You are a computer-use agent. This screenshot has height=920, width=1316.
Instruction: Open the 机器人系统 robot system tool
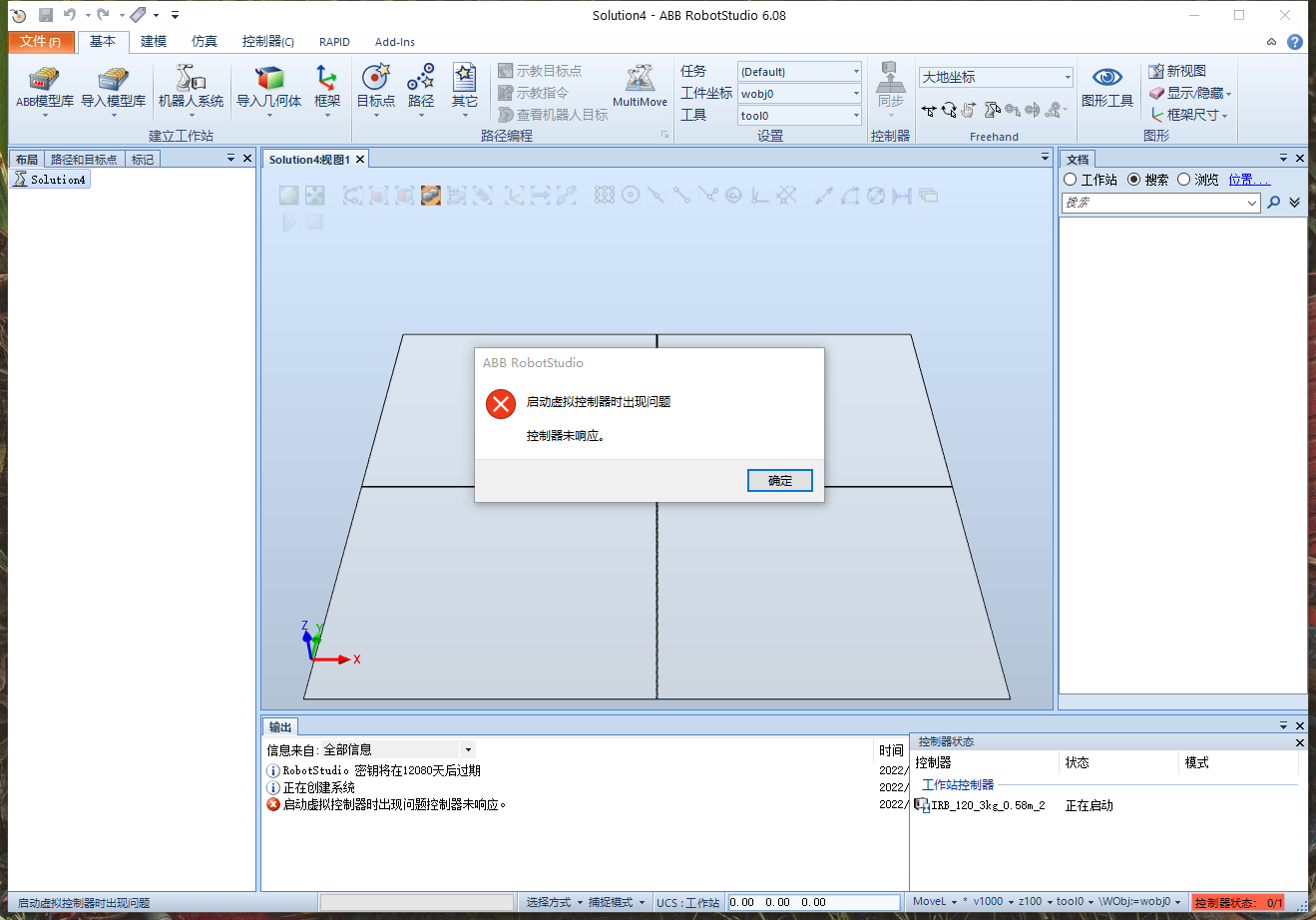coord(191,82)
